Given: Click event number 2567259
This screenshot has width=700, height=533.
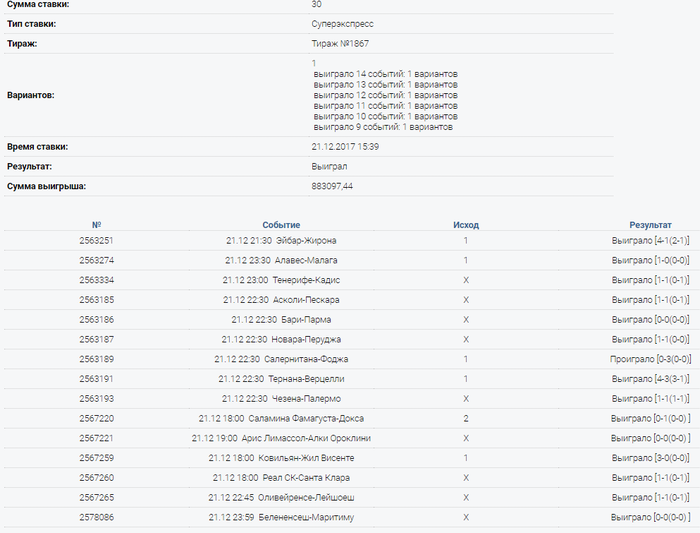Looking at the screenshot, I should click(96, 458).
